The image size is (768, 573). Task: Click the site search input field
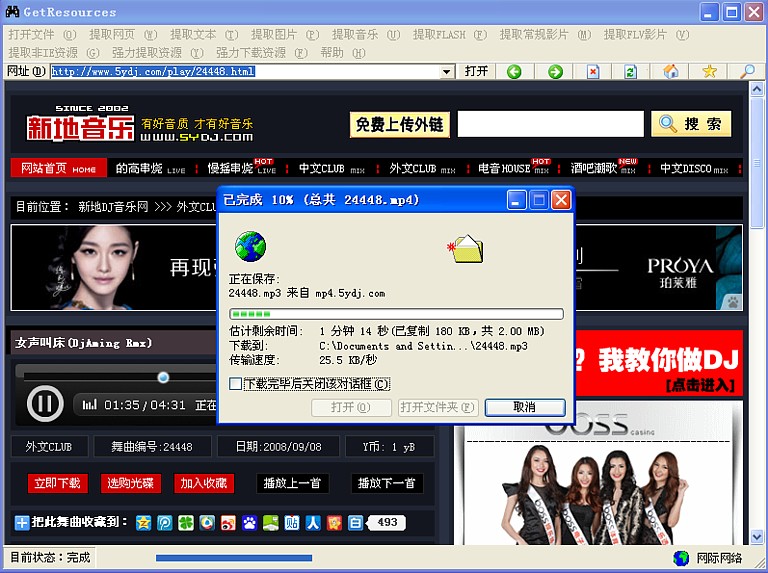coord(551,124)
